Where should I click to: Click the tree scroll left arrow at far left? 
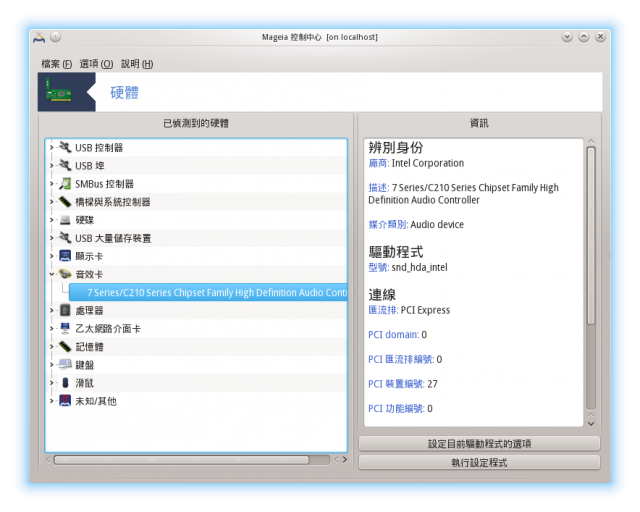48,460
